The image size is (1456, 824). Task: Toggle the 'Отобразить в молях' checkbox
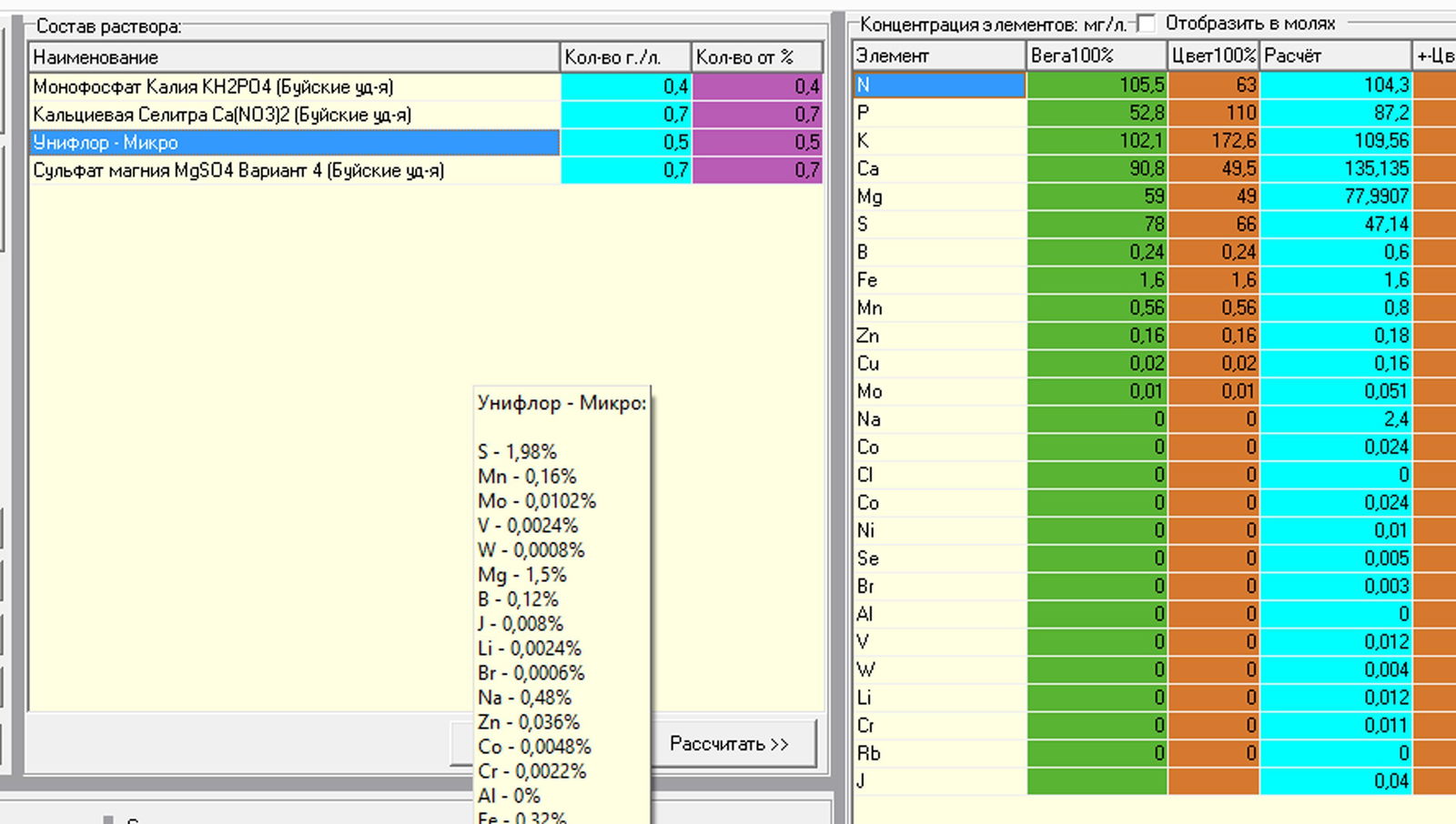pyautogui.click(x=1147, y=23)
